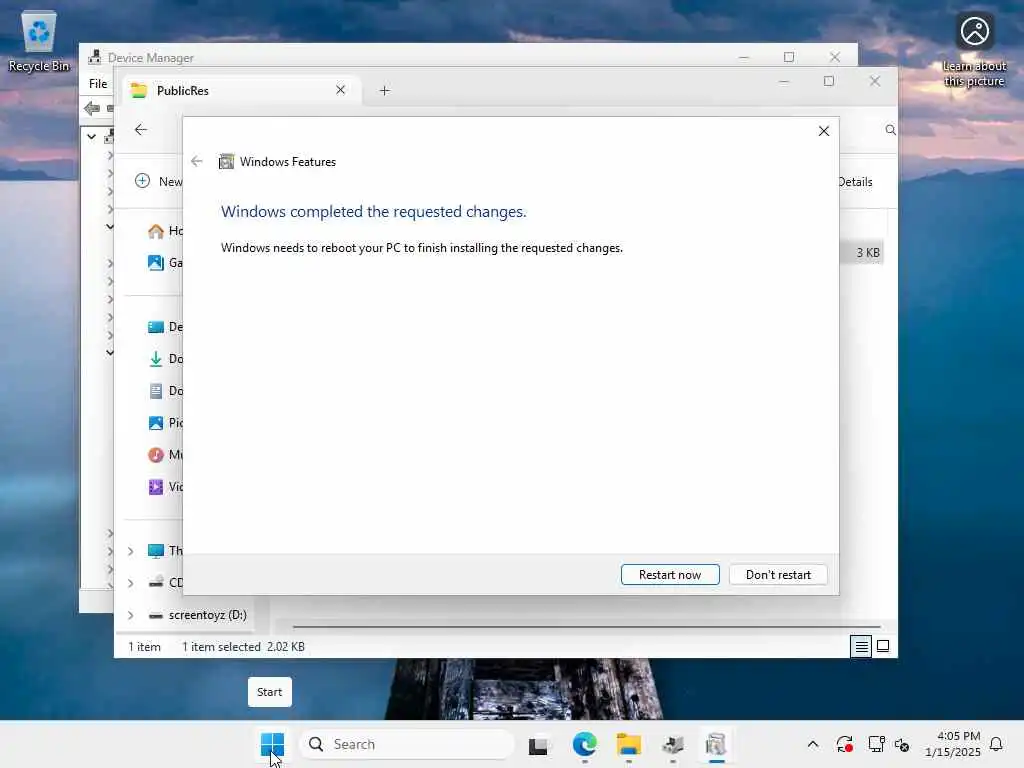Expand the This PC tree node
Screen dimensions: 1024x768
tap(131, 551)
